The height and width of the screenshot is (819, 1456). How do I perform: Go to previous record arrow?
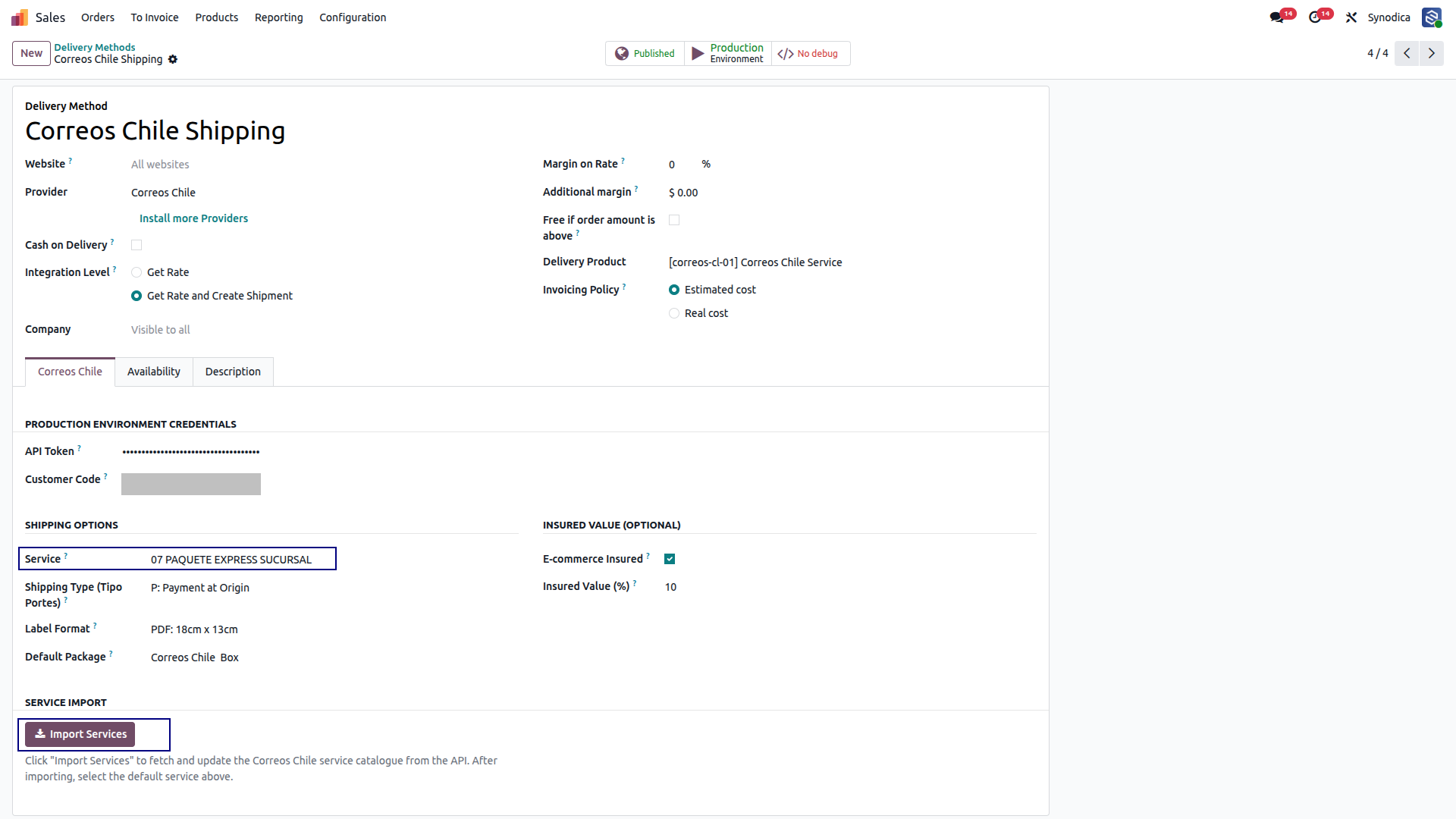[x=1407, y=53]
